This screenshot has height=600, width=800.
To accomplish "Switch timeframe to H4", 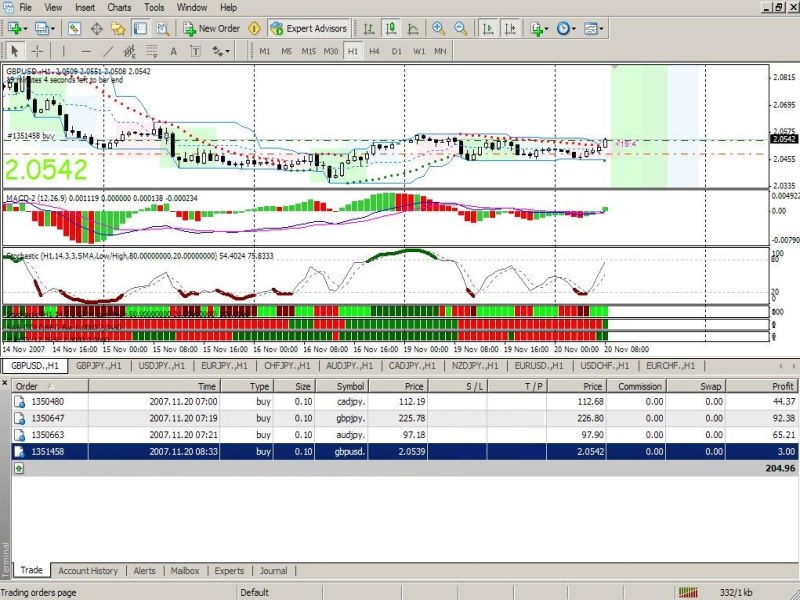I will click(374, 51).
